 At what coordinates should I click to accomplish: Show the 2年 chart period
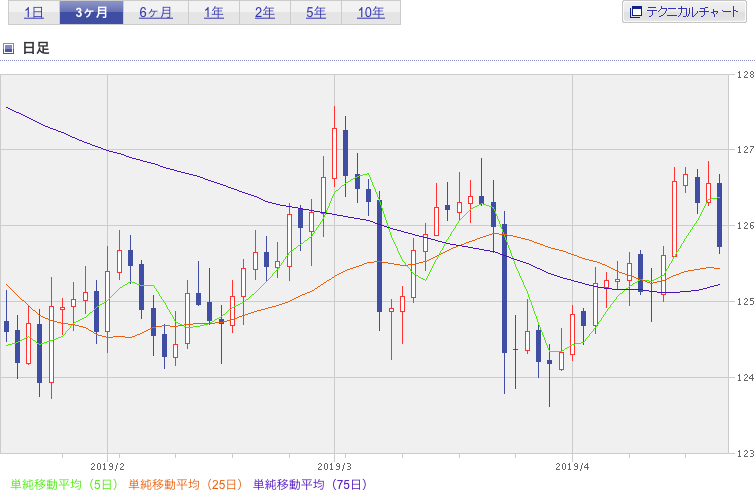click(x=265, y=13)
